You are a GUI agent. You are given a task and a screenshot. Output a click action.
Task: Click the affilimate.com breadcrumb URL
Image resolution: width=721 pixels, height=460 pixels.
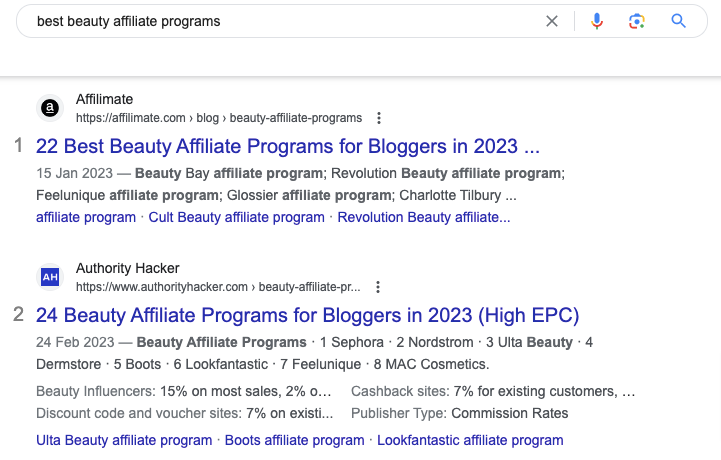point(219,118)
